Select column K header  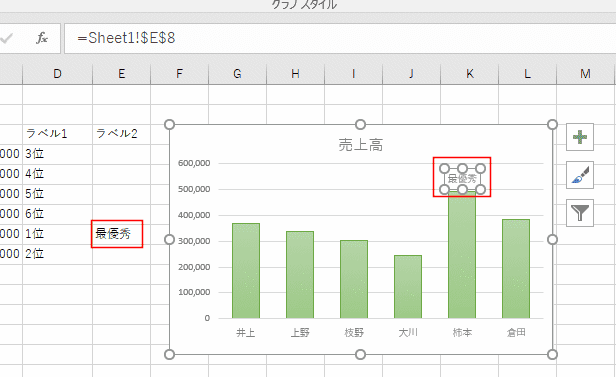469,74
